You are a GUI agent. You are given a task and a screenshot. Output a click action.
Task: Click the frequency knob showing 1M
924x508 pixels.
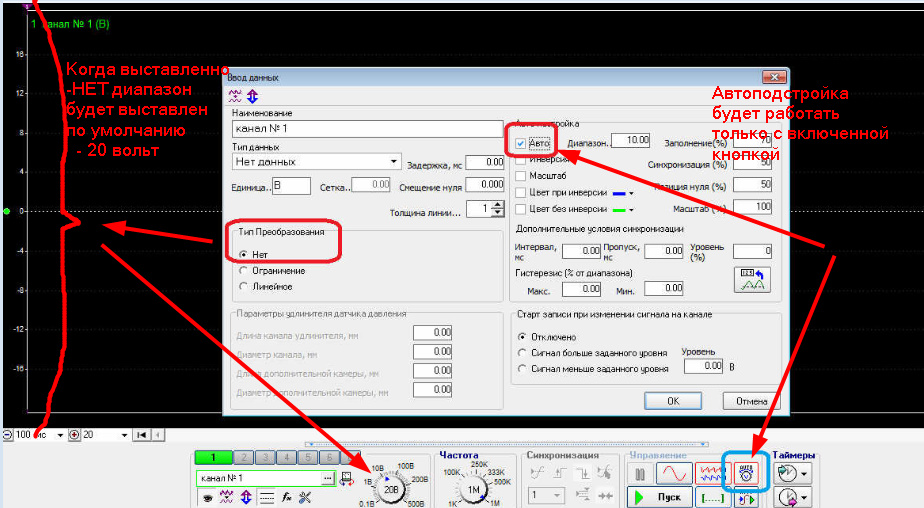pos(473,489)
